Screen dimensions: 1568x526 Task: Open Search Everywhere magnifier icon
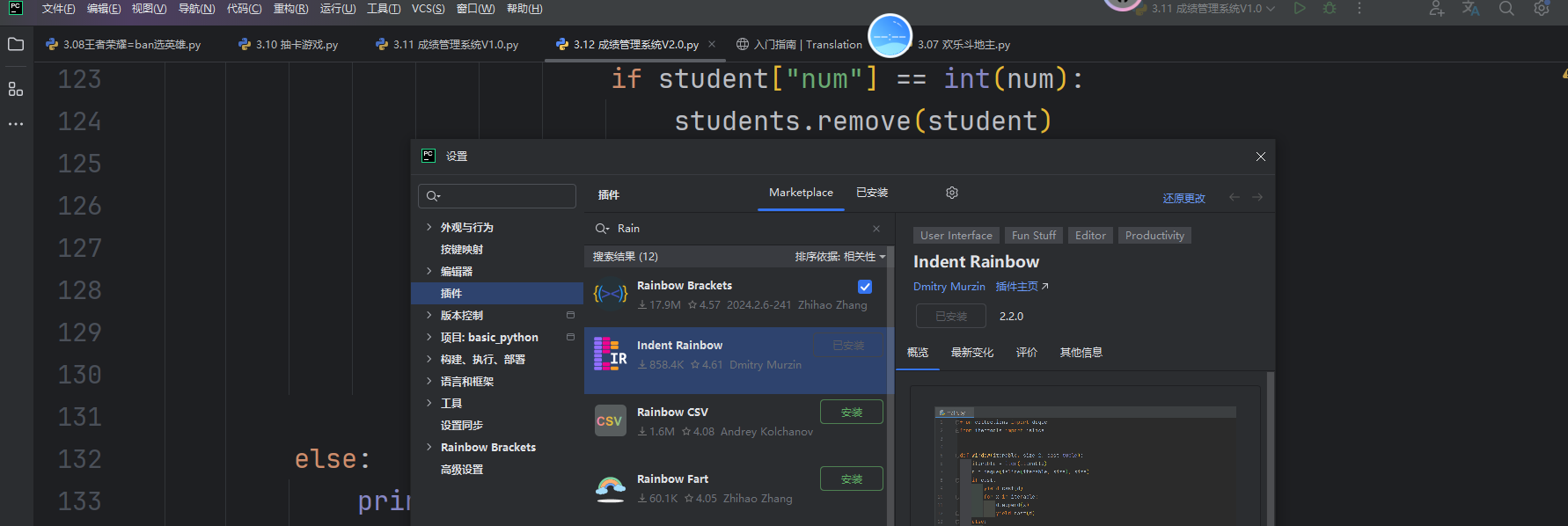(x=1506, y=9)
